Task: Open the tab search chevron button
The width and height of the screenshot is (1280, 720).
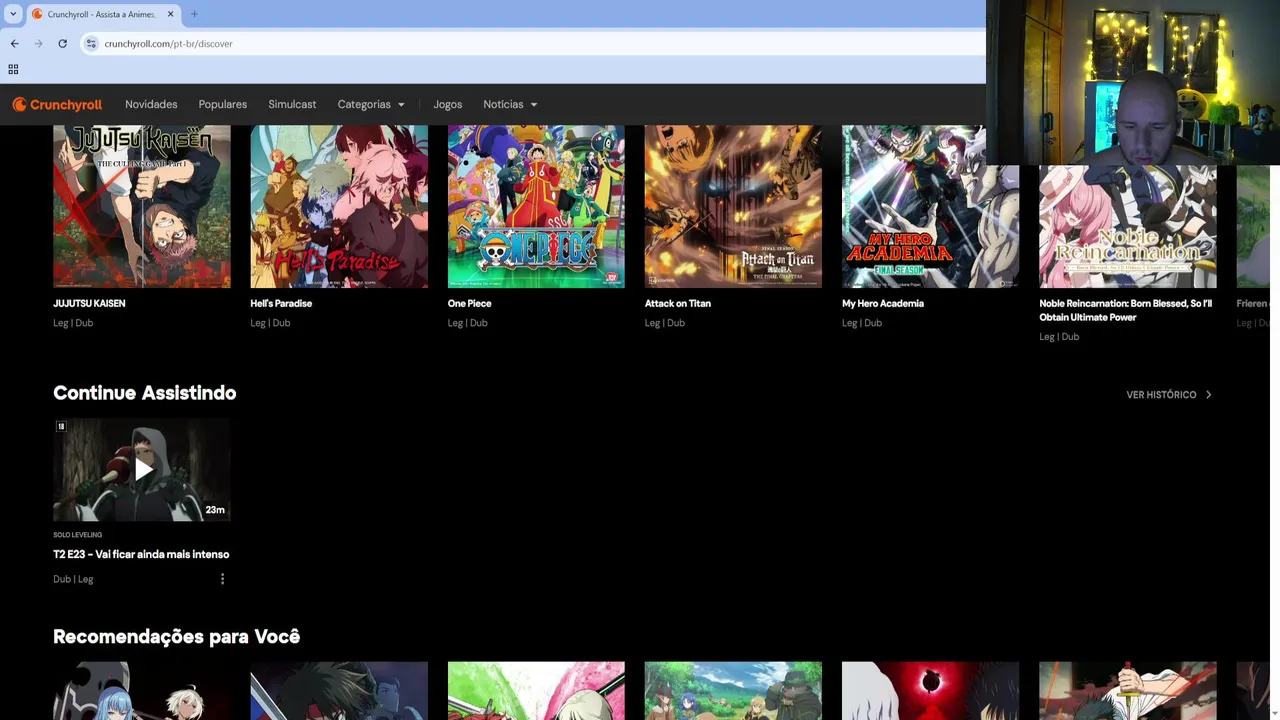Action: click(x=13, y=14)
